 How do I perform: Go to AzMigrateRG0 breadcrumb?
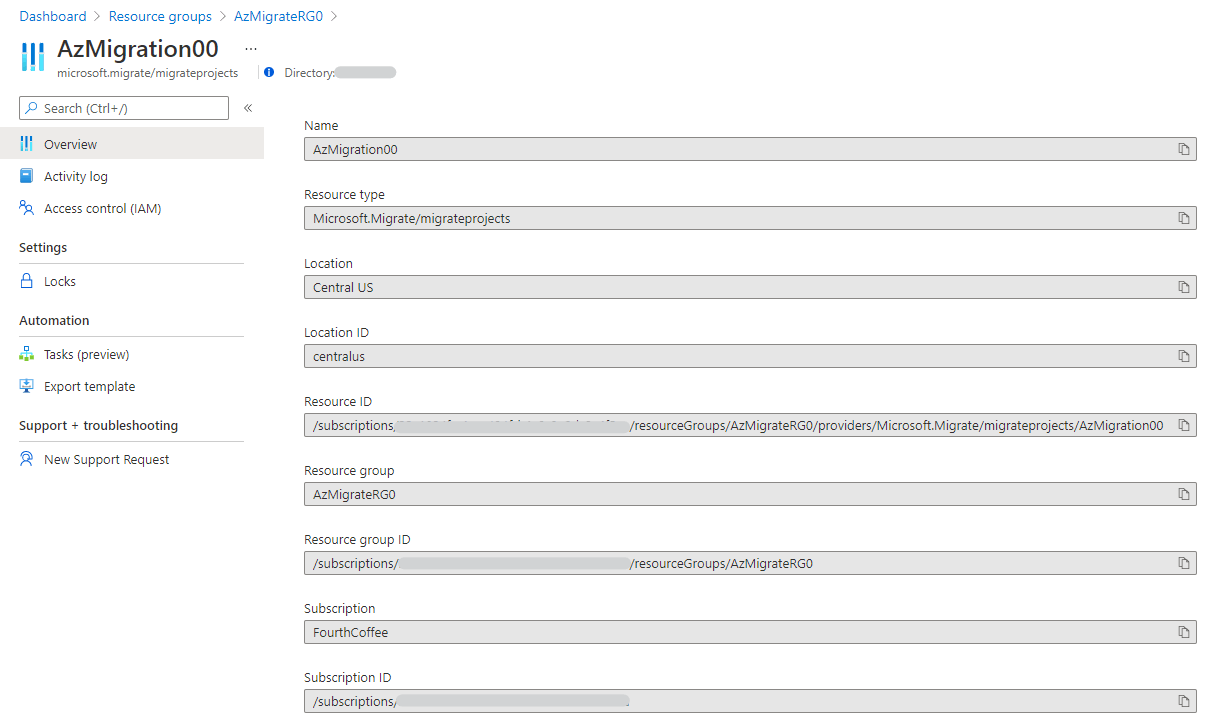(x=278, y=16)
